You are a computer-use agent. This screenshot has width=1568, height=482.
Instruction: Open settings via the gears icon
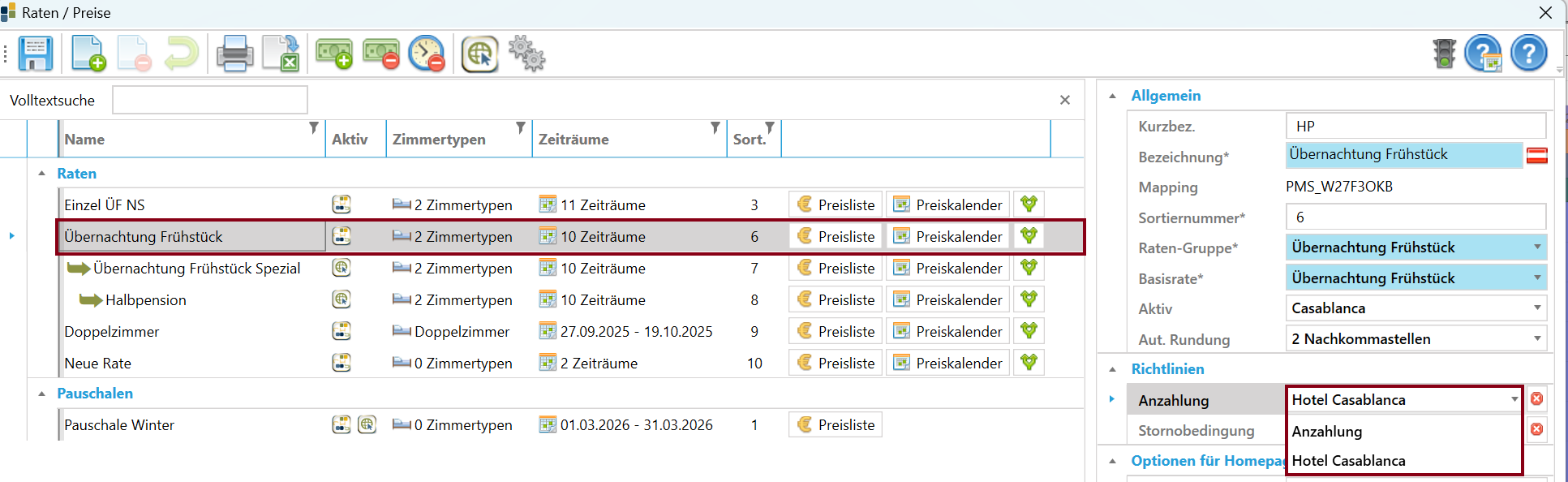(x=527, y=54)
